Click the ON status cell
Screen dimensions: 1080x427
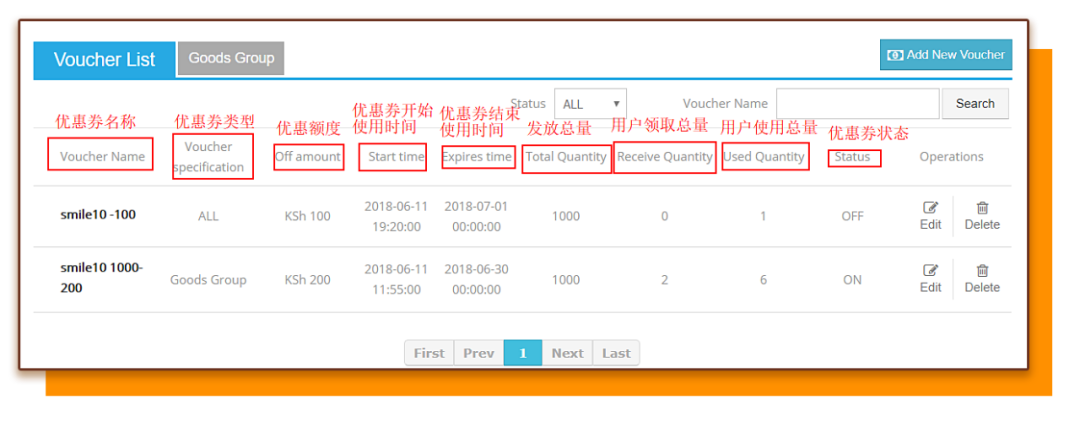[x=852, y=280]
